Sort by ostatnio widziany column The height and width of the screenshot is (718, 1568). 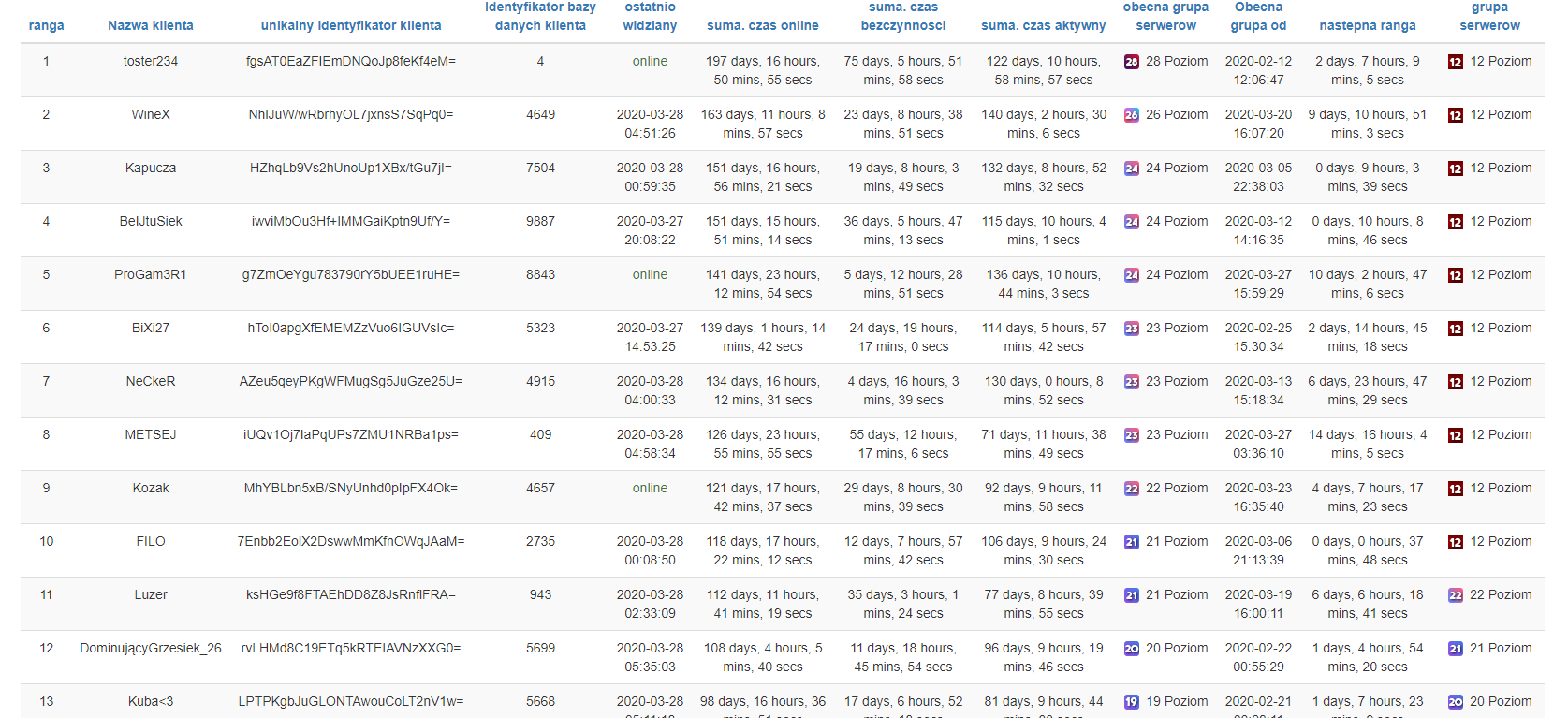650,16
